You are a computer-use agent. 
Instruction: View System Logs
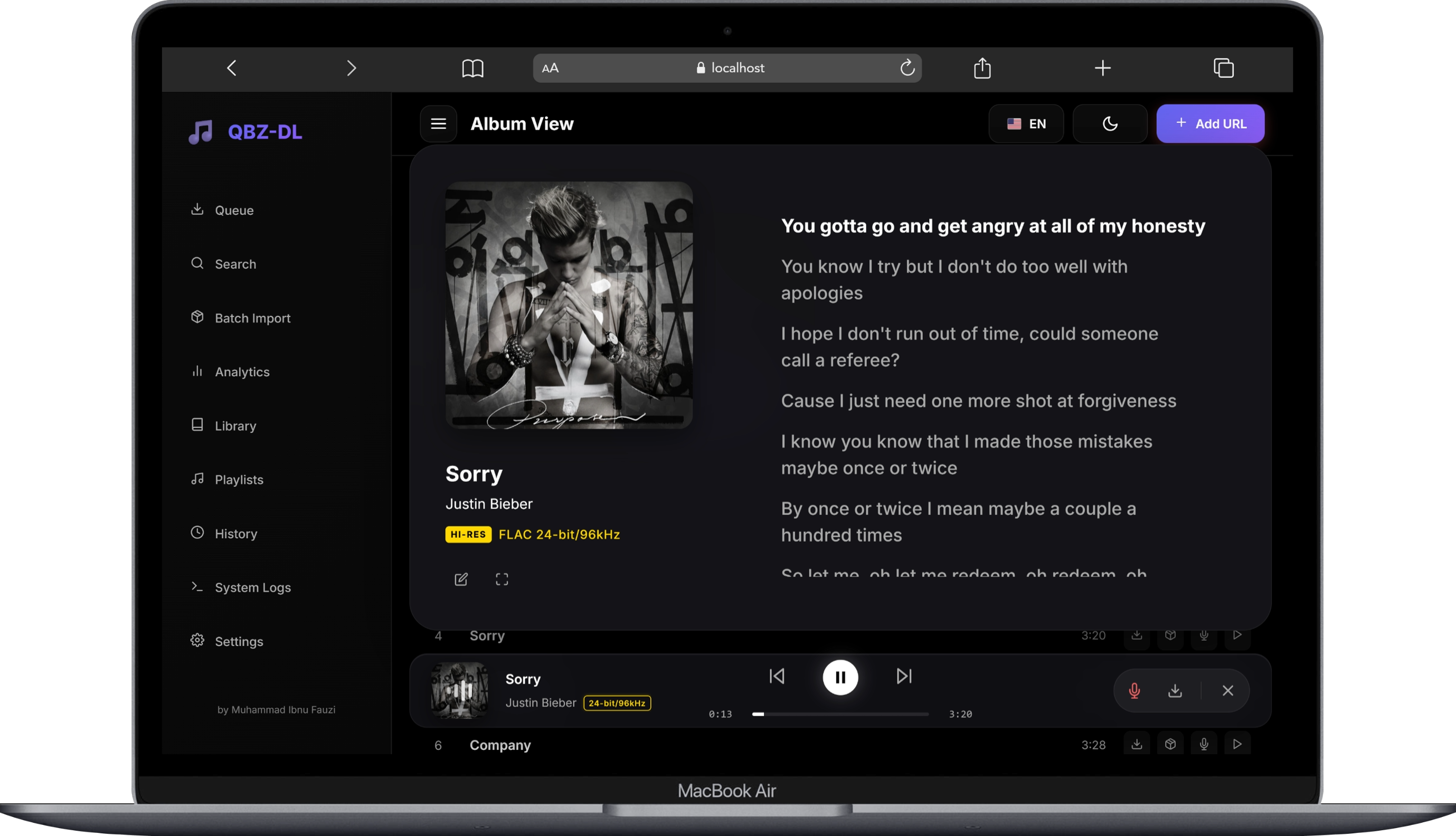241,587
